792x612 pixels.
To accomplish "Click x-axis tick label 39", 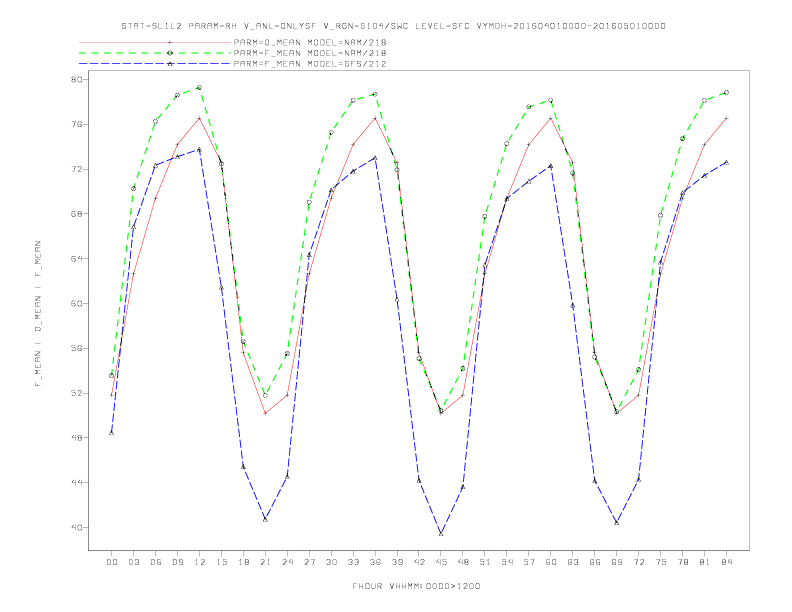I will 397,562.
